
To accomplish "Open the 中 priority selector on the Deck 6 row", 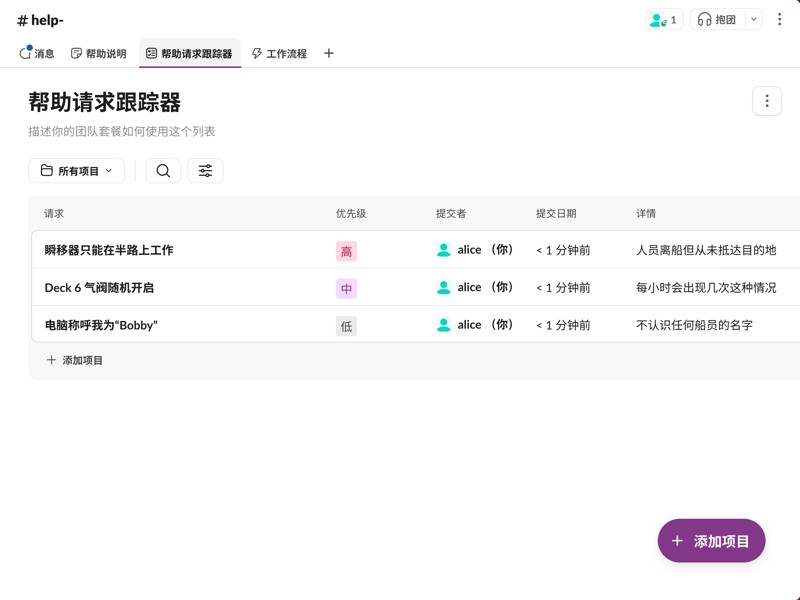I will click(345, 287).
